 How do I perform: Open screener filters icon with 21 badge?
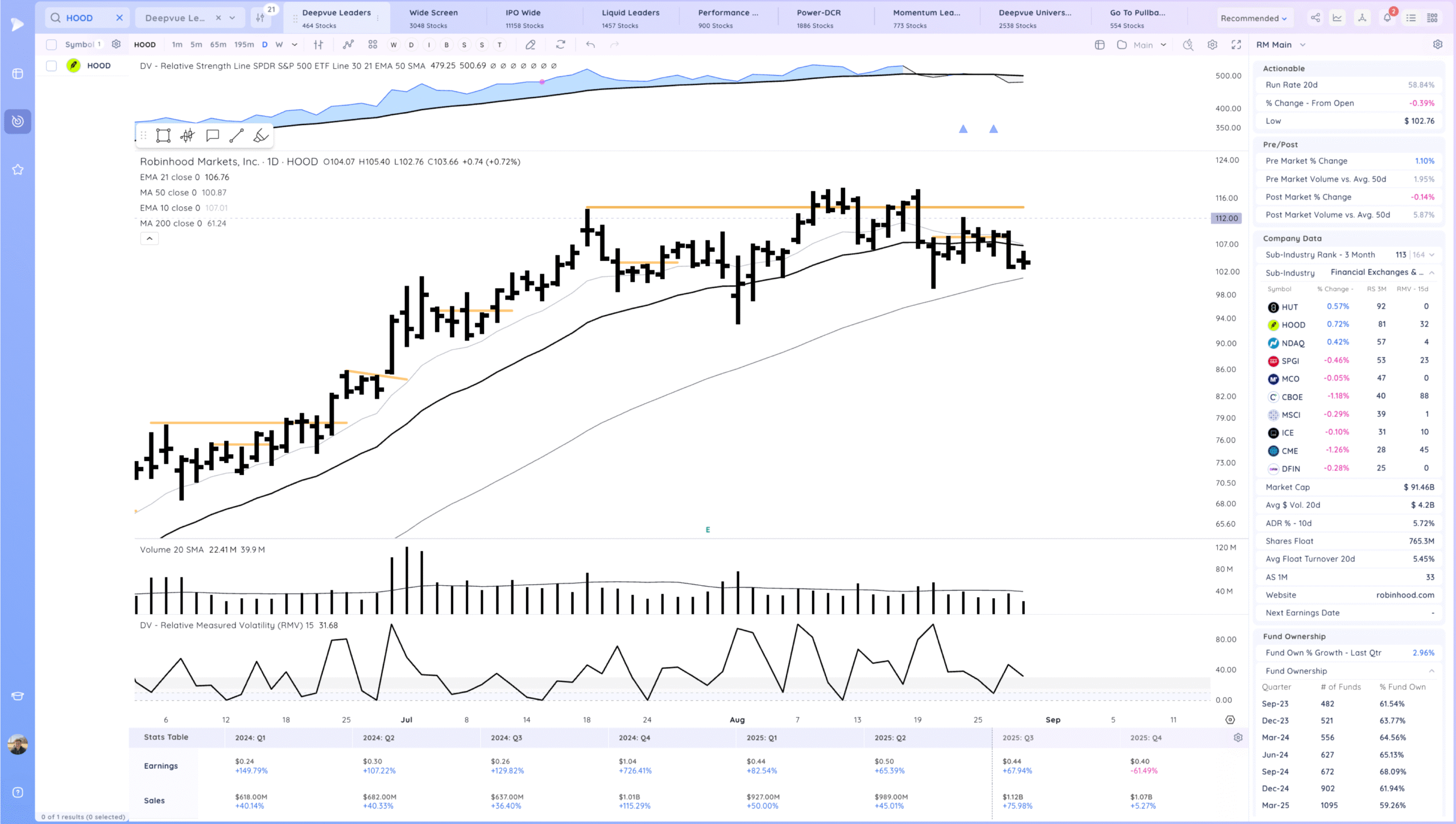pyautogui.click(x=260, y=18)
